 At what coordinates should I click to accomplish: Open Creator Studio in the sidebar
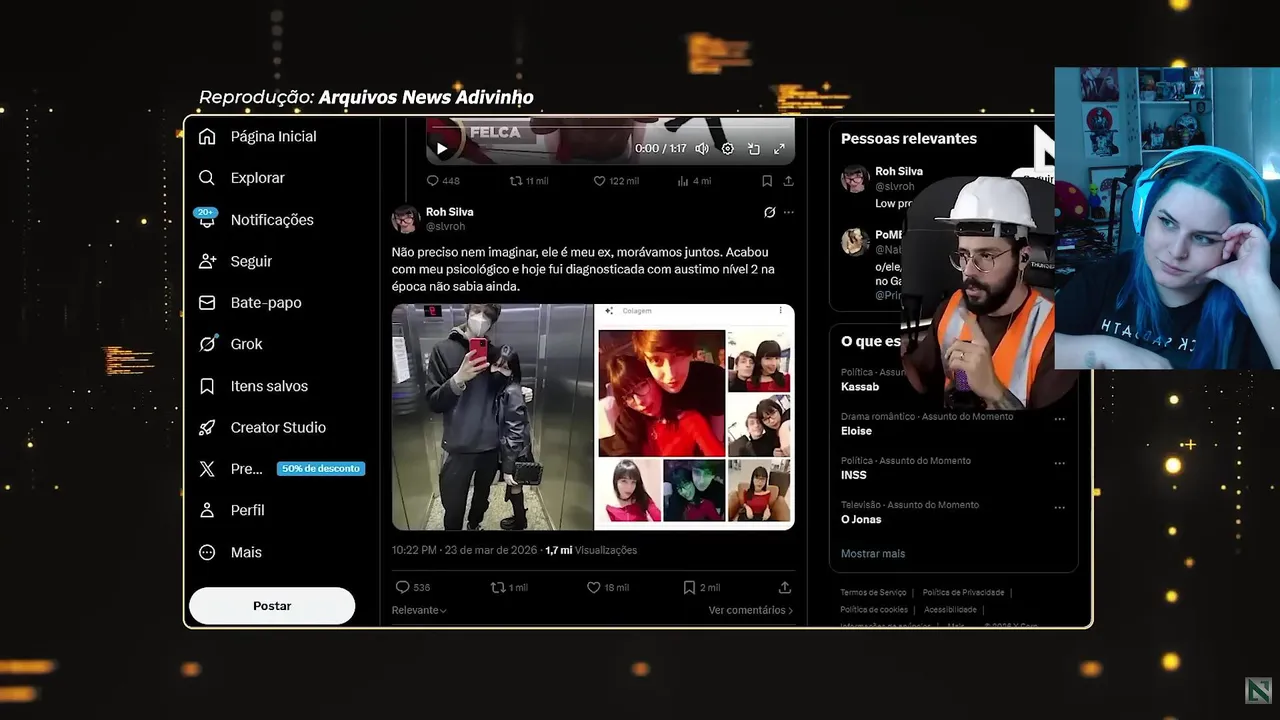(x=262, y=427)
